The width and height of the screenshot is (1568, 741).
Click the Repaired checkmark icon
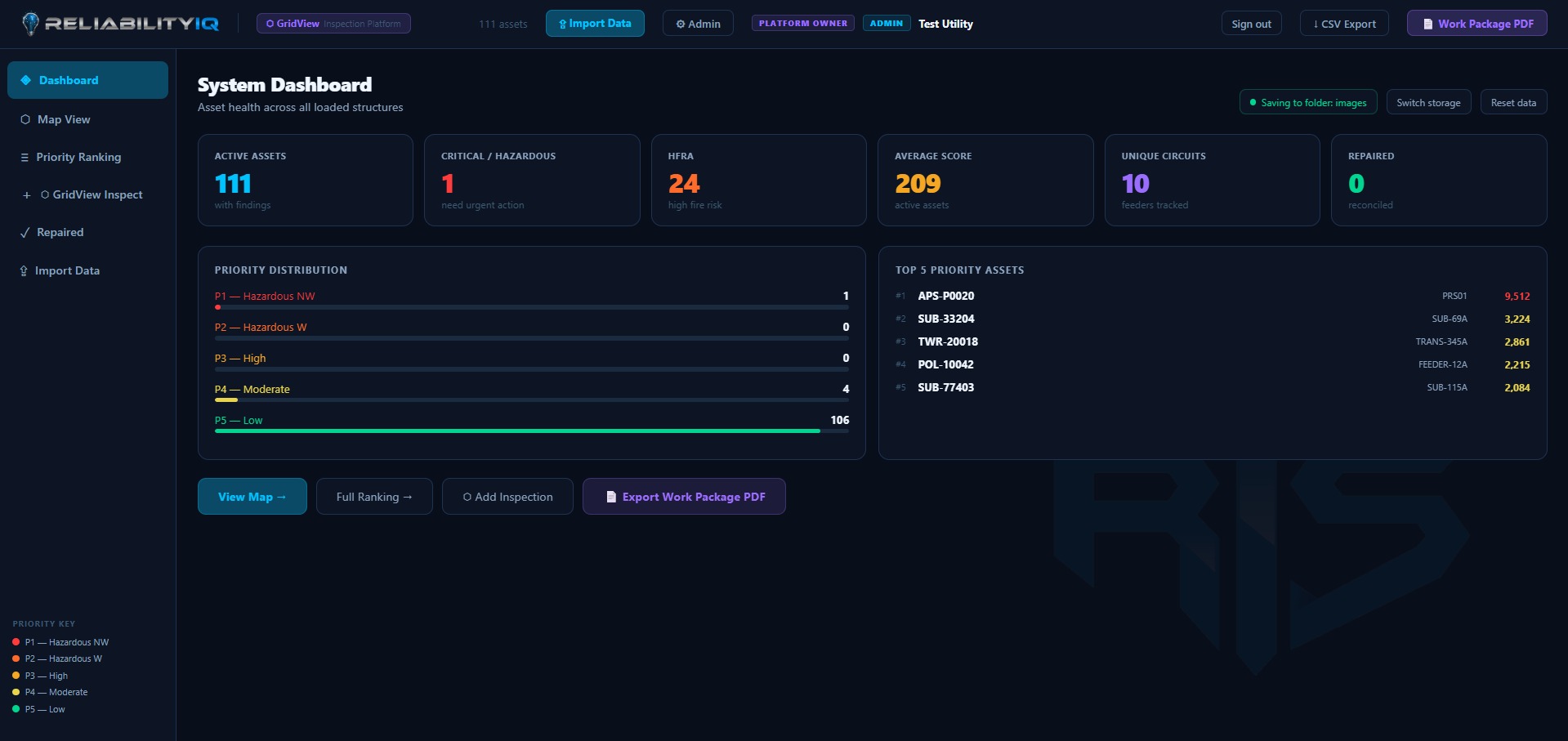(x=25, y=233)
